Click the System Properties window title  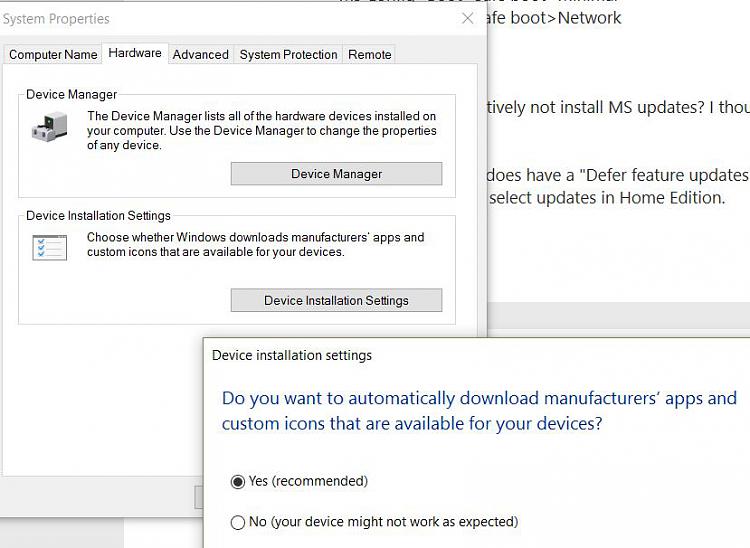pyautogui.click(x=56, y=19)
